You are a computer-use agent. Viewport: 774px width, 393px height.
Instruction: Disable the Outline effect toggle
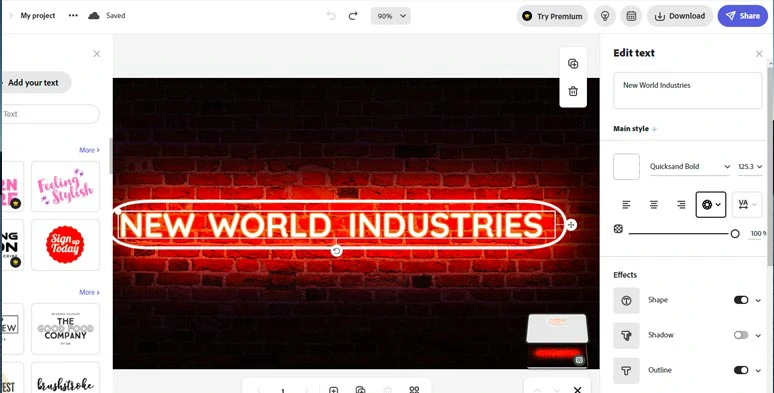[x=741, y=370]
